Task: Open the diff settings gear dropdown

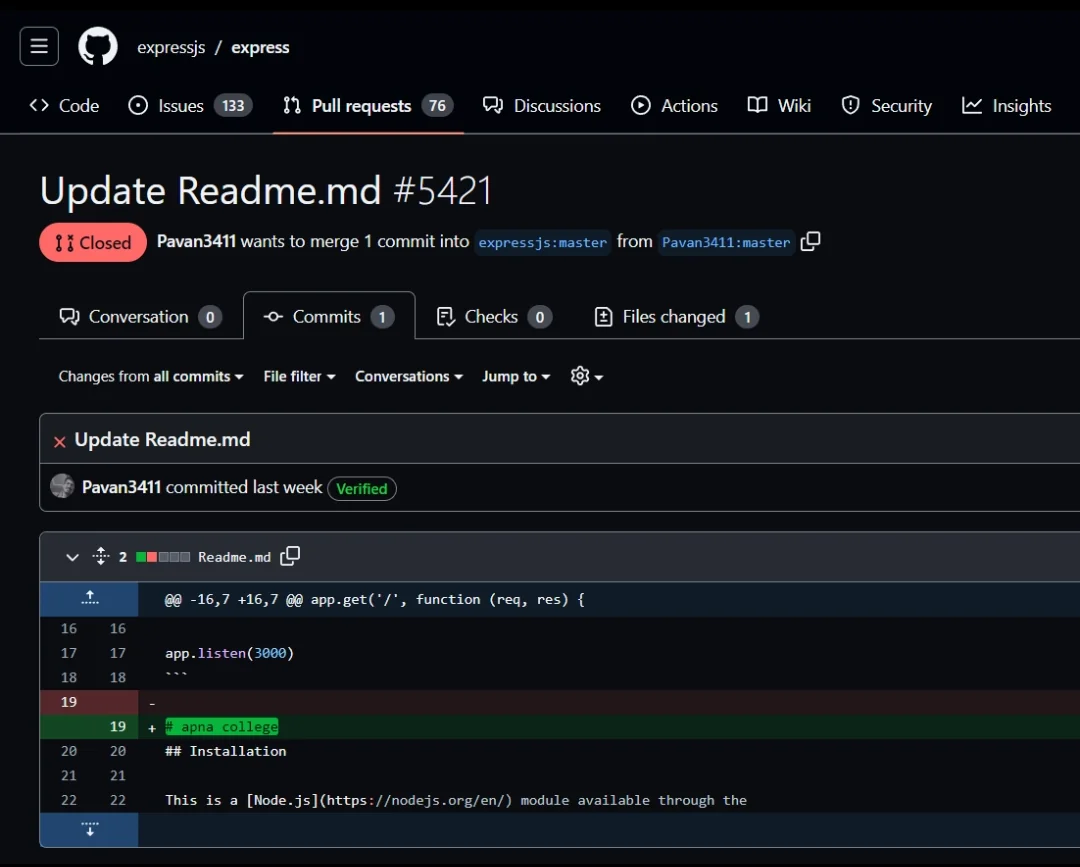Action: tap(586, 376)
